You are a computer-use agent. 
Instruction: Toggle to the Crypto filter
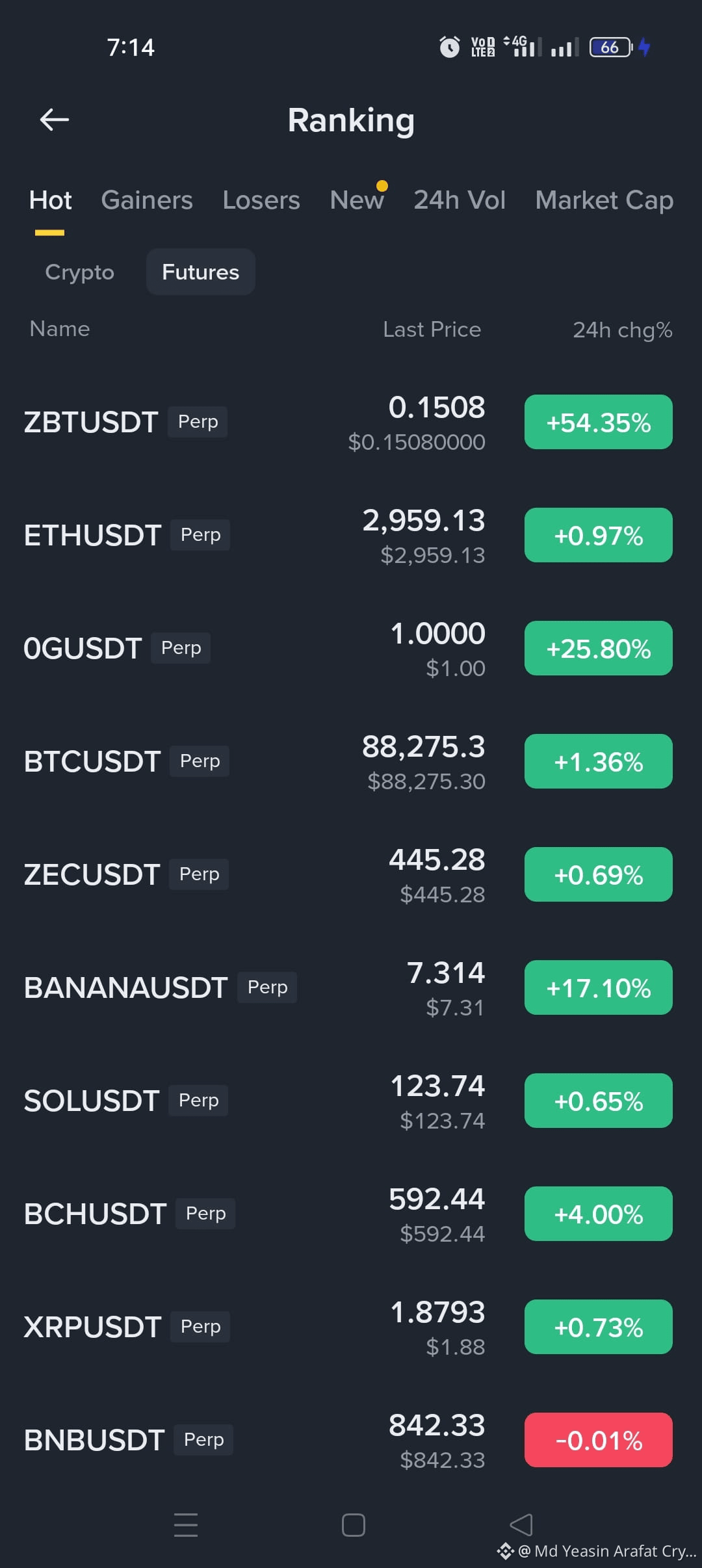coord(79,272)
